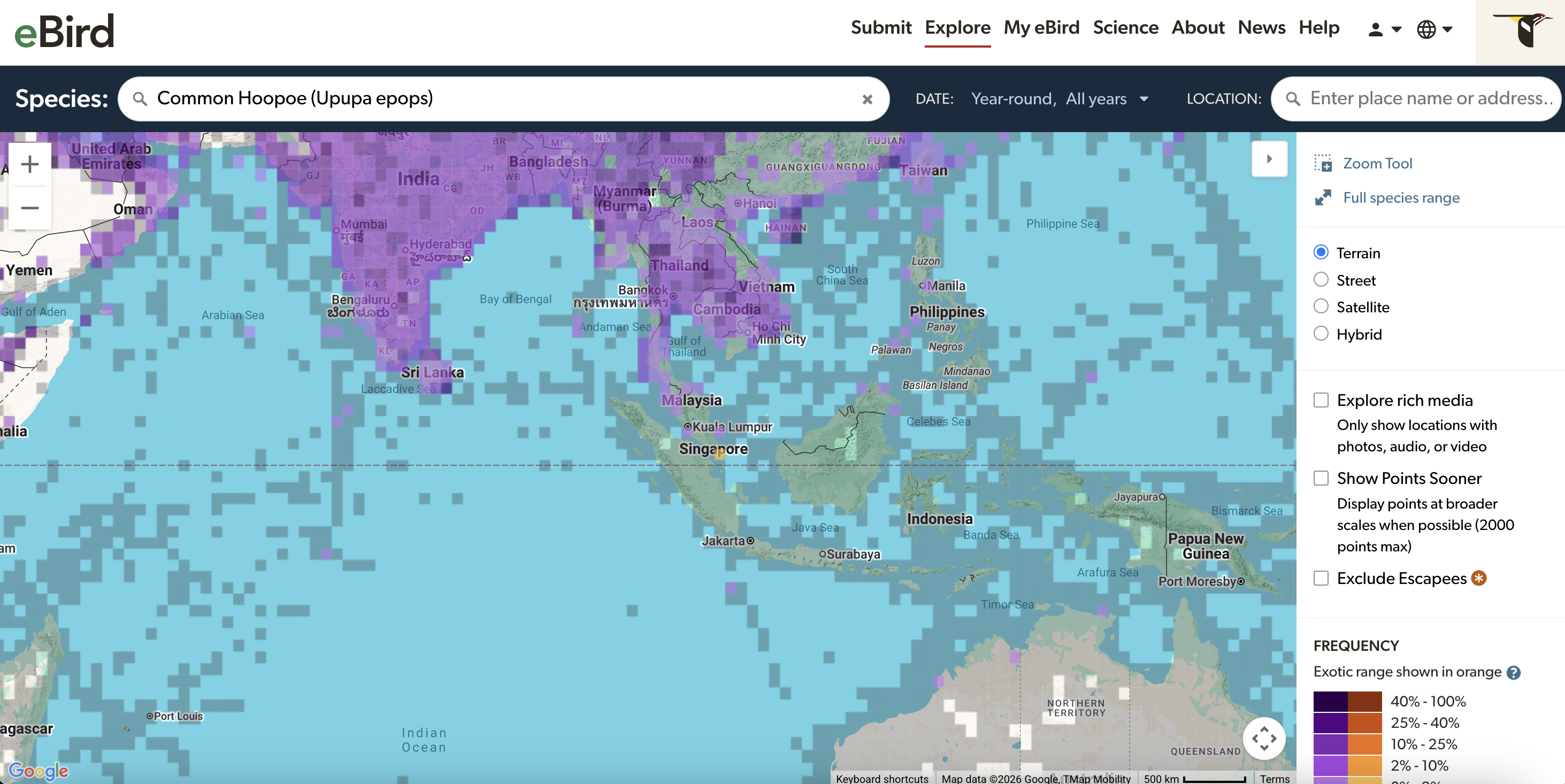Click the exotic range help question mark
Viewport: 1565px width, 784px height.
tap(1513, 672)
